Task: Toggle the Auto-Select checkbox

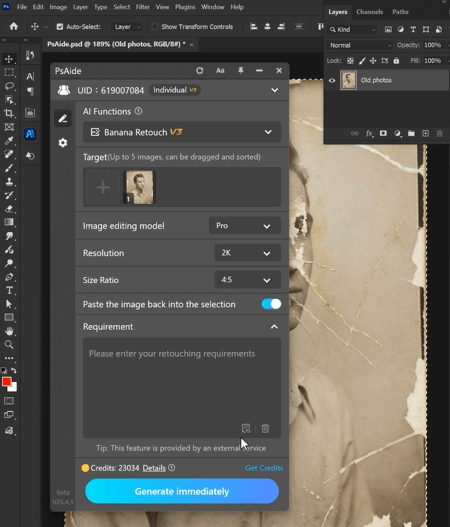Action: click(x=60, y=27)
